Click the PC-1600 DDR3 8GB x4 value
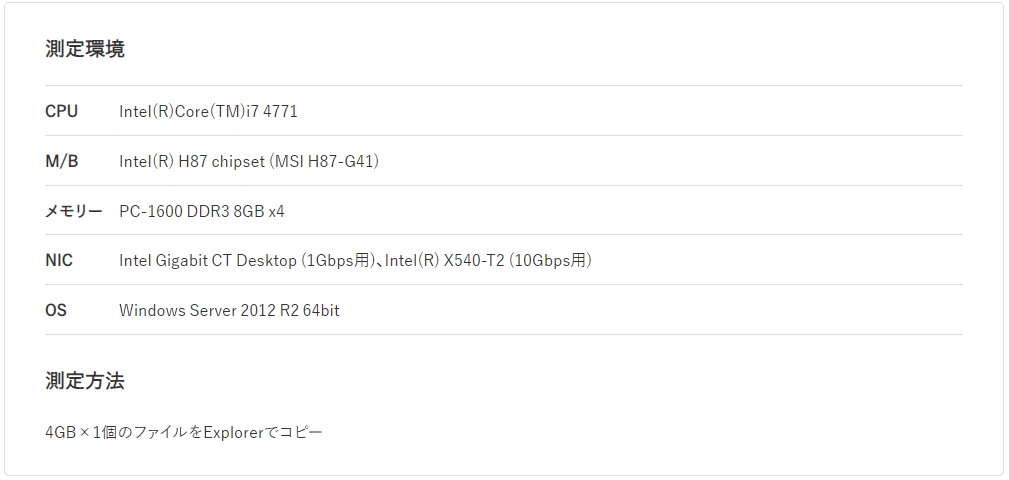The width and height of the screenshot is (1009, 480). 201,211
